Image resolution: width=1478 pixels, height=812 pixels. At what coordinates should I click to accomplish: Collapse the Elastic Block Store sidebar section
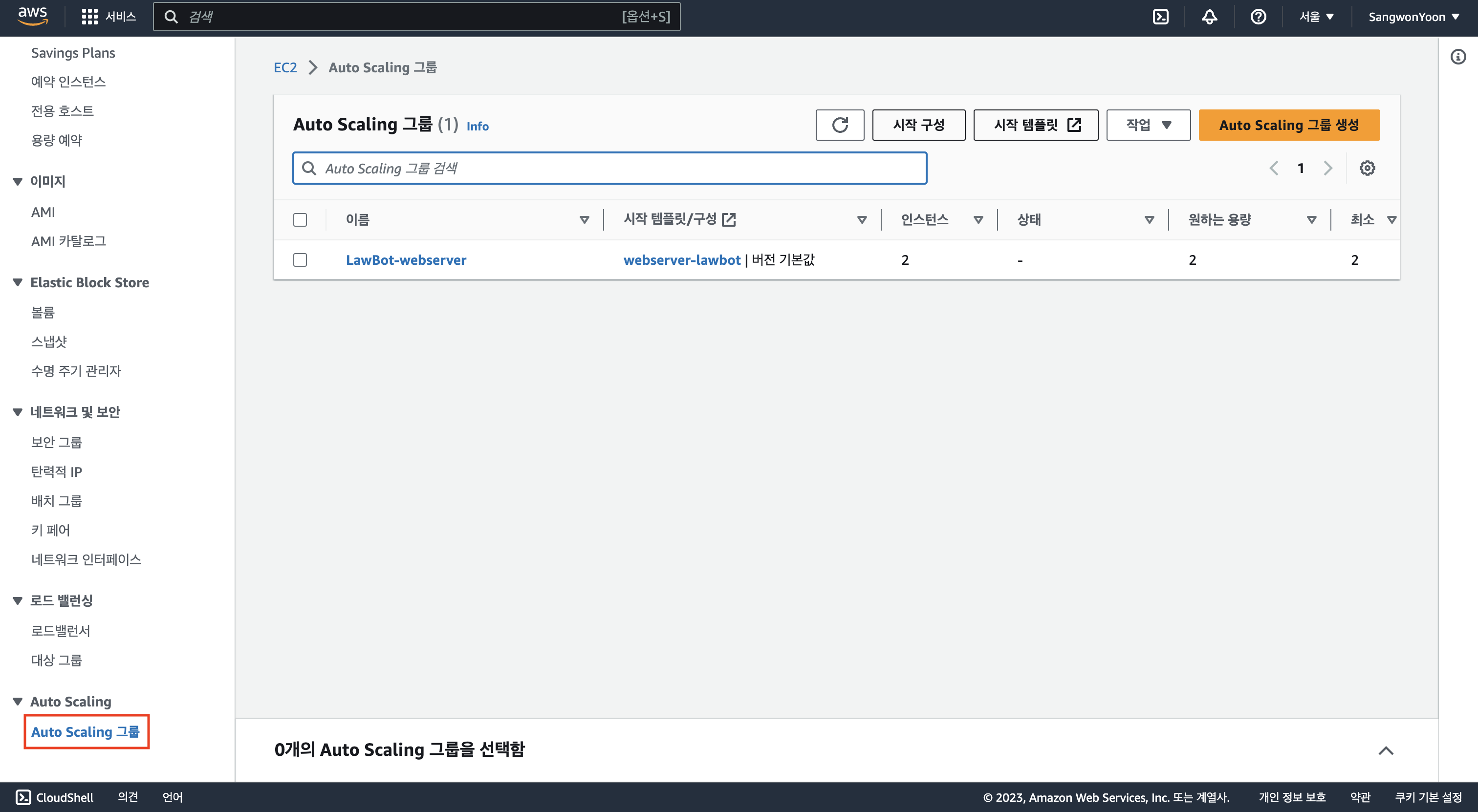(18, 283)
